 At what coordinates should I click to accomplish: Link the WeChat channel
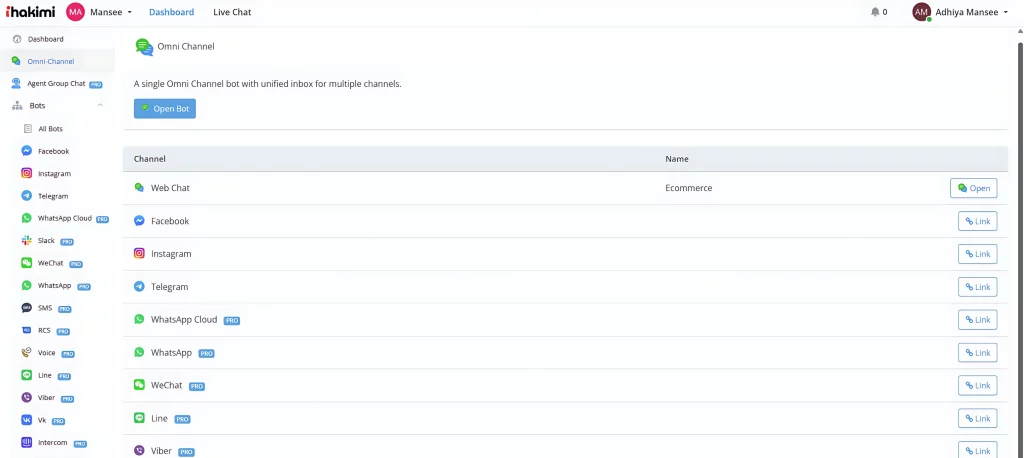tap(978, 385)
